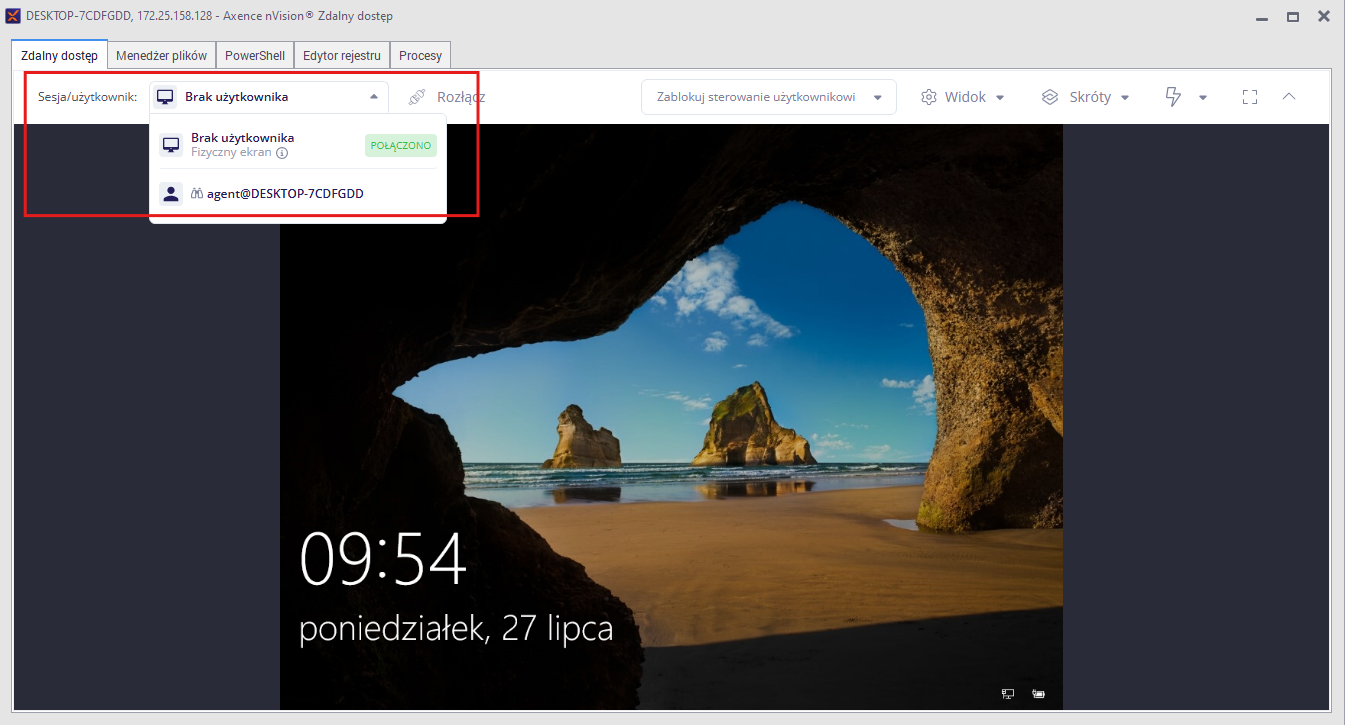
Task: Click the battery icon on the lock screen
Action: click(x=1038, y=693)
